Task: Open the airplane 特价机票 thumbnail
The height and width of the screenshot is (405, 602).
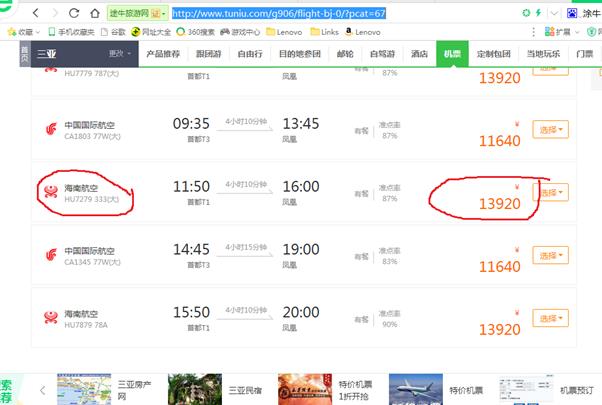Action: pyautogui.click(x=415, y=389)
